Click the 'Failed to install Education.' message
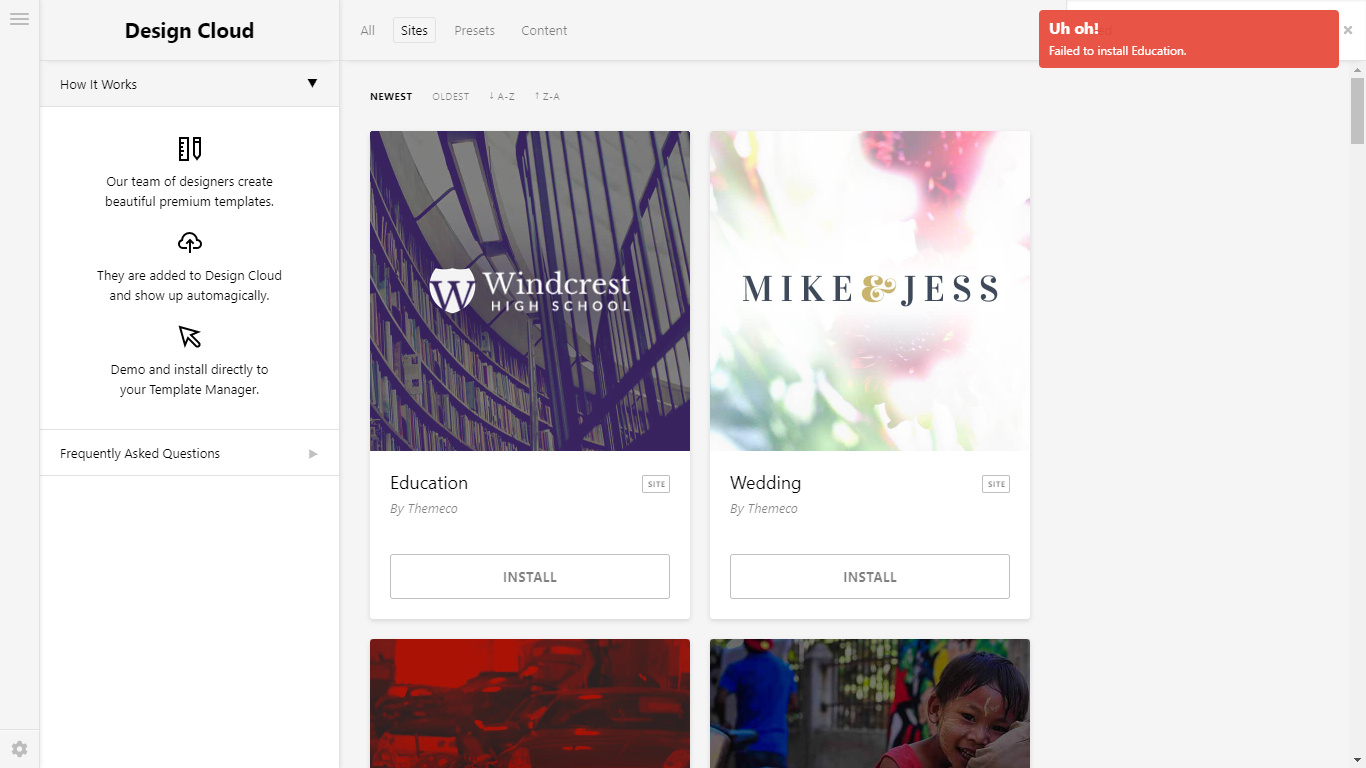Viewport: 1366px width, 768px height. [1117, 51]
